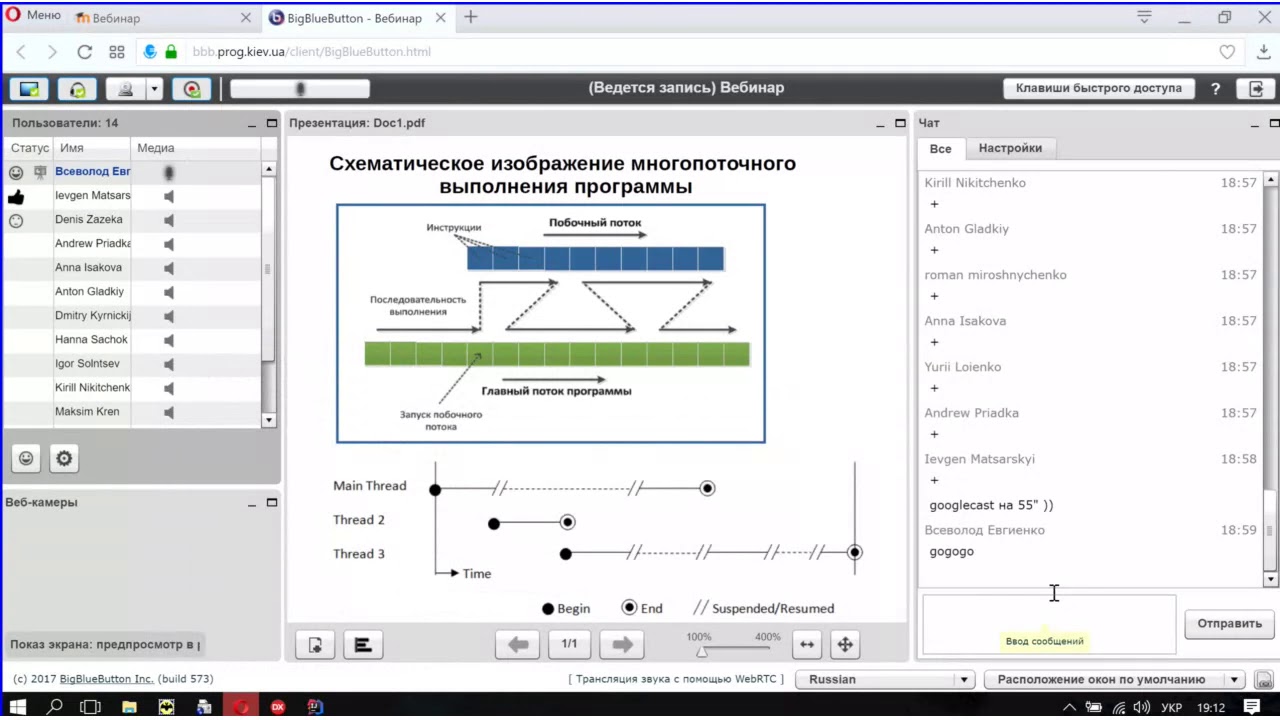Minimize the Веб-камеры panel

tap(253, 503)
